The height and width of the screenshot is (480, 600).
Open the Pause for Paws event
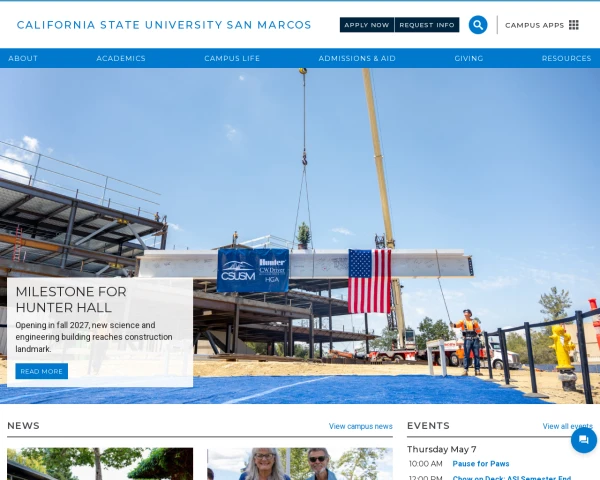tap(481, 464)
